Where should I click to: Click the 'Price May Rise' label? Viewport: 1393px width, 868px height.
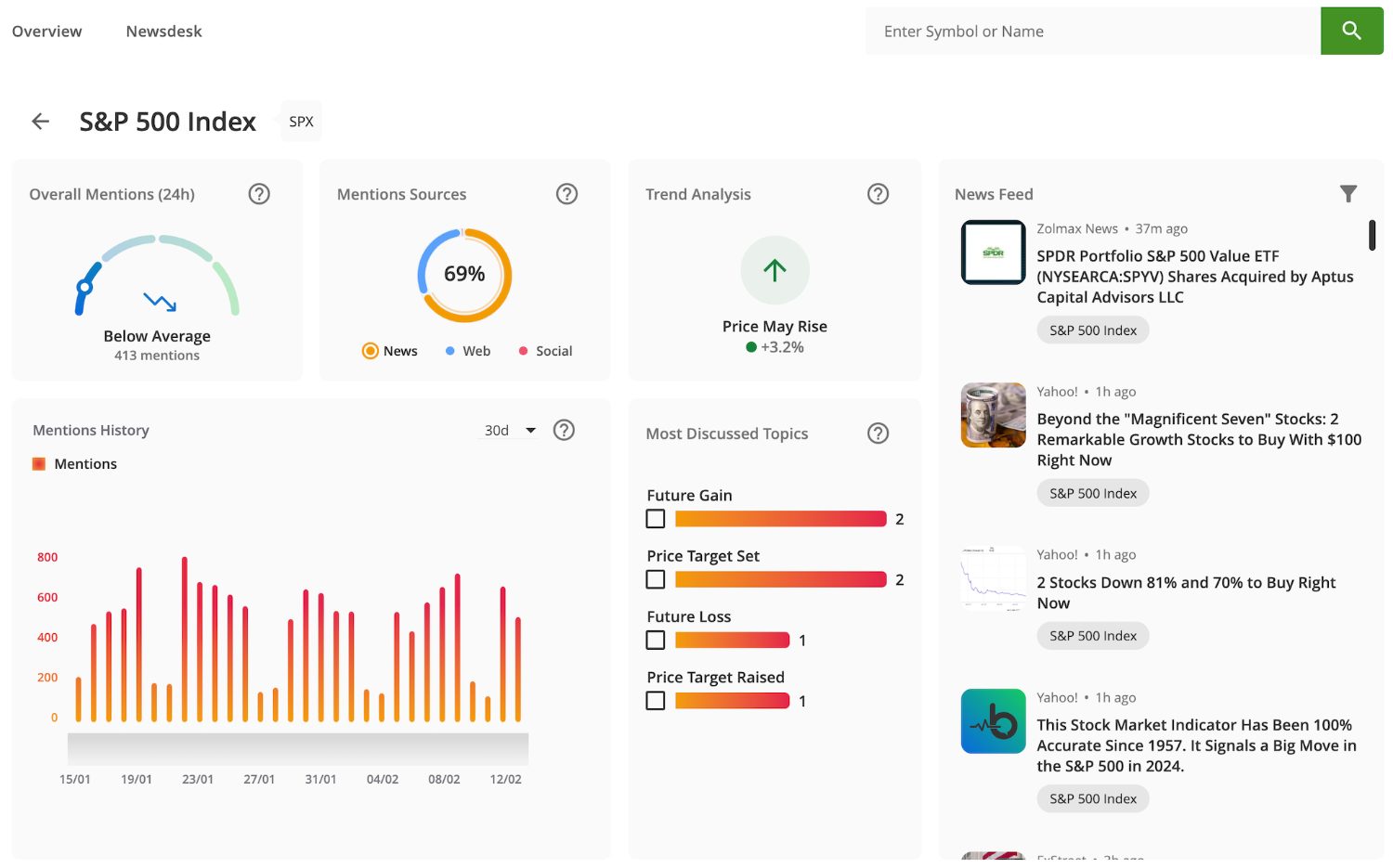[x=775, y=327]
